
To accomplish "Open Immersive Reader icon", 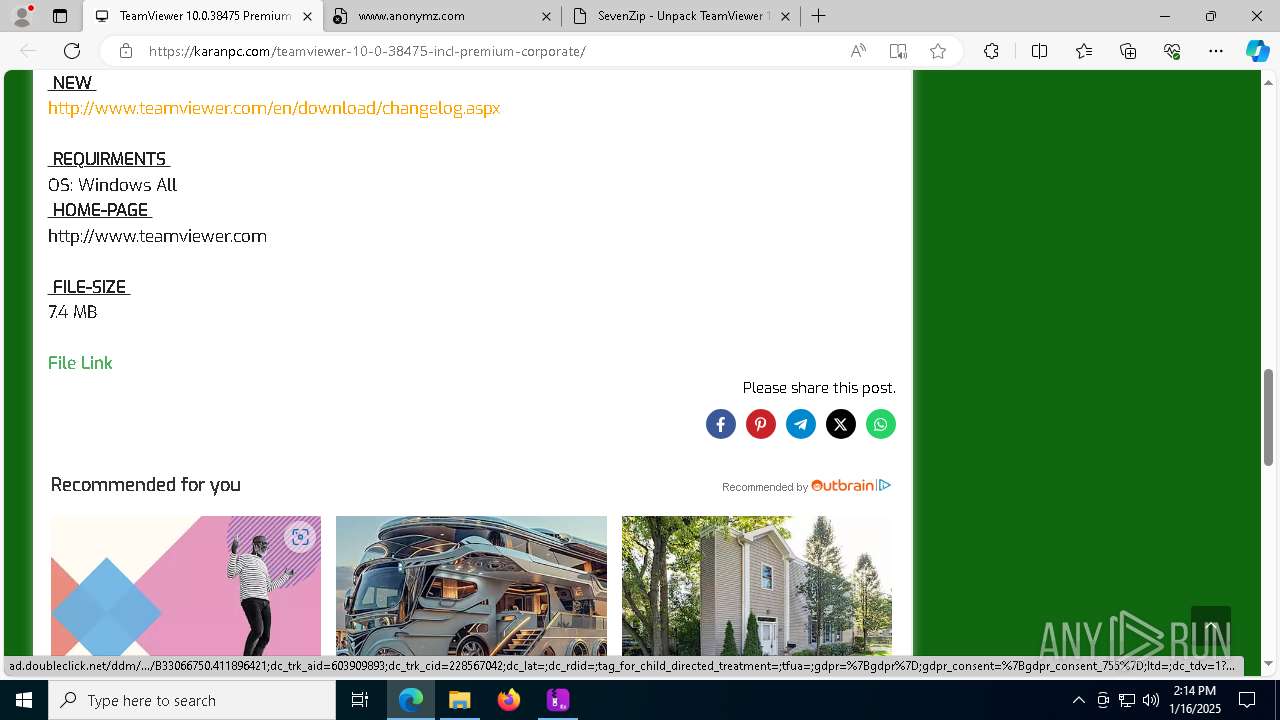I will coord(898,51).
